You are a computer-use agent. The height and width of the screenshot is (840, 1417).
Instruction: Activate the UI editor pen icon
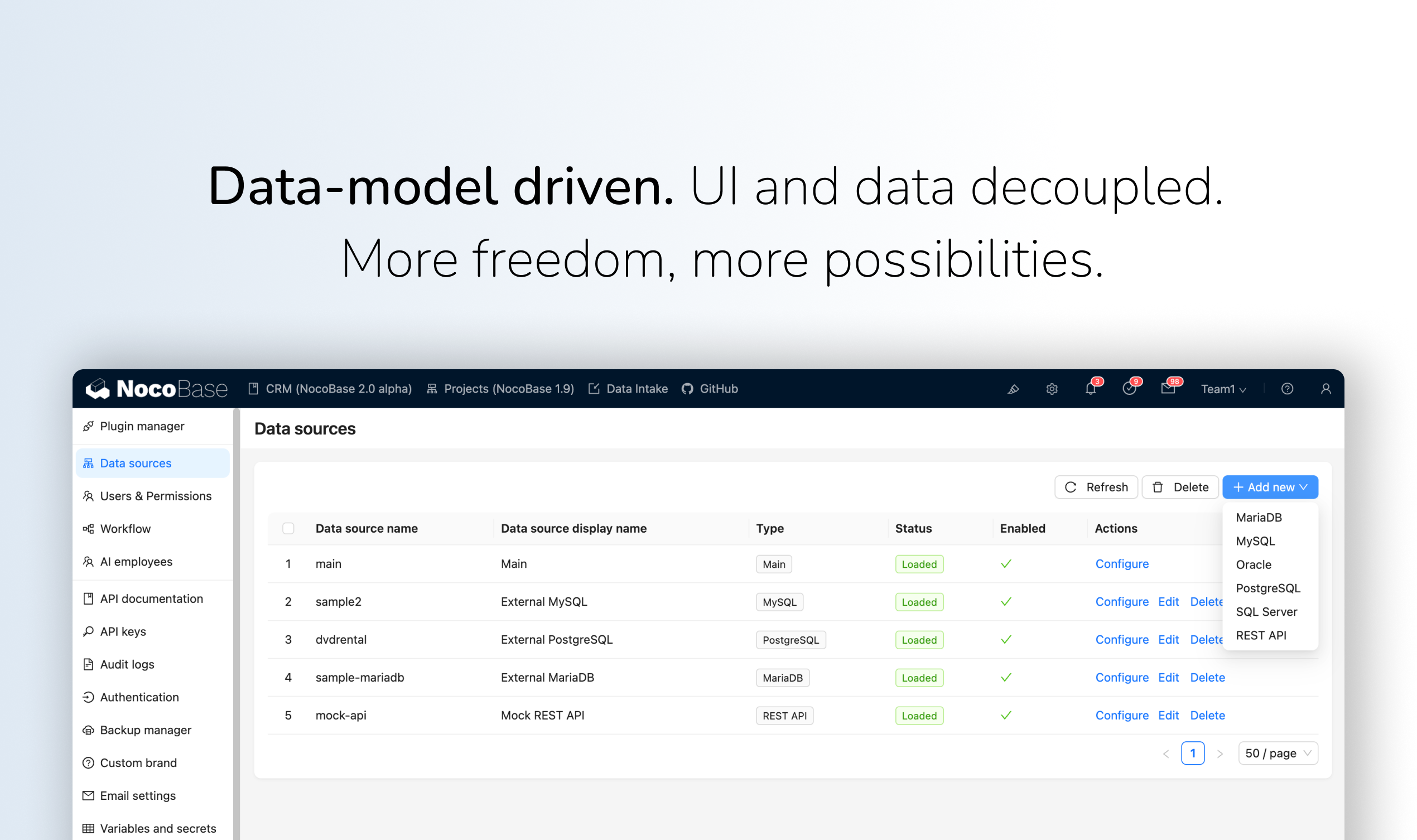point(1013,389)
